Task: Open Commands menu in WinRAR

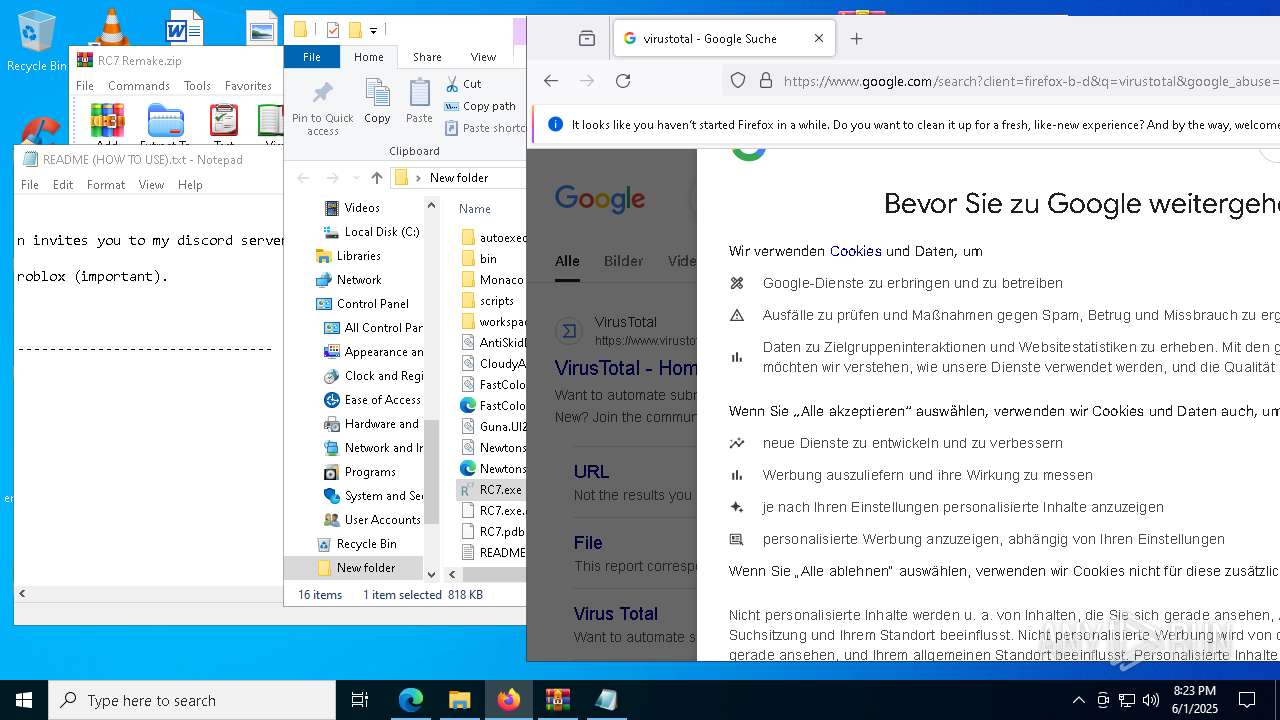Action: point(139,86)
